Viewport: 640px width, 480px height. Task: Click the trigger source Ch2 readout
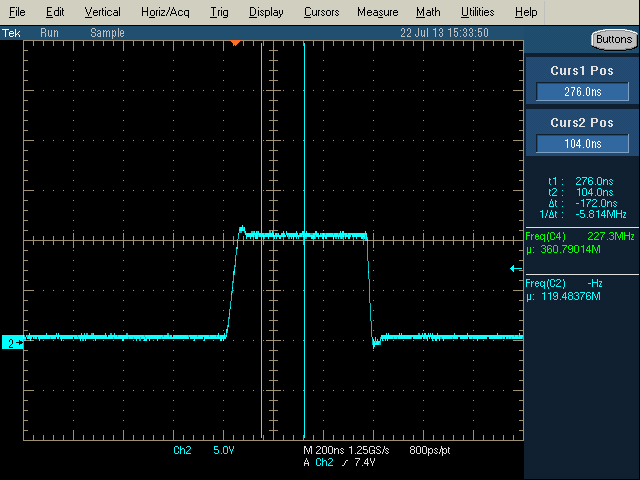tap(324, 462)
